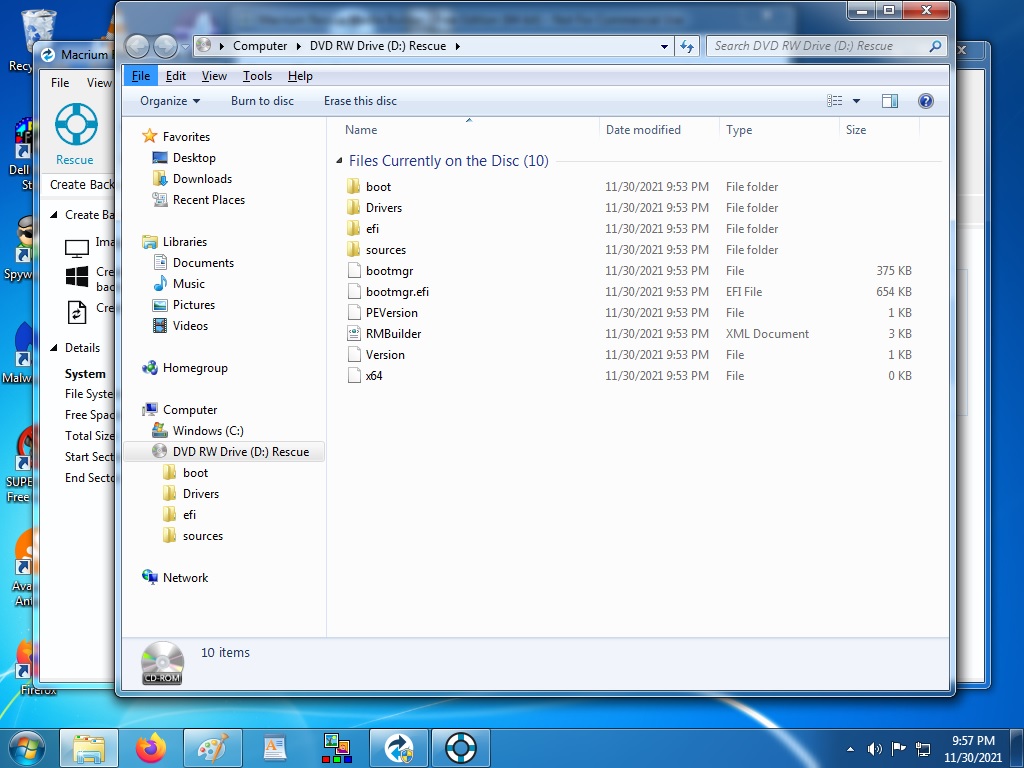Collapse the Files Currently on the Disc group
Screen dimensions: 1024x768
click(339, 161)
